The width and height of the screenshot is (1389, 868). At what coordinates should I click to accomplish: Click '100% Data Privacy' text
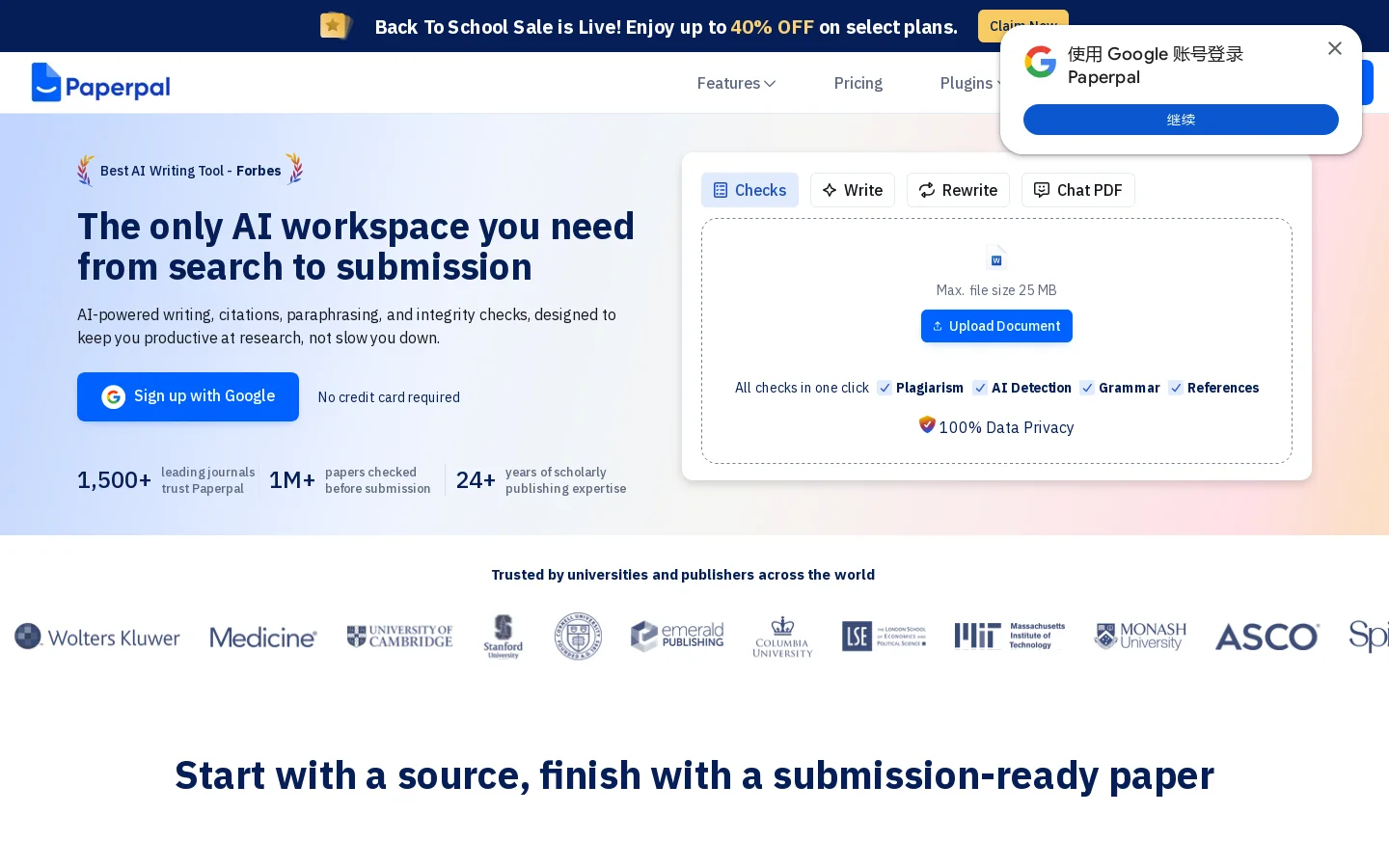[x=1006, y=427]
